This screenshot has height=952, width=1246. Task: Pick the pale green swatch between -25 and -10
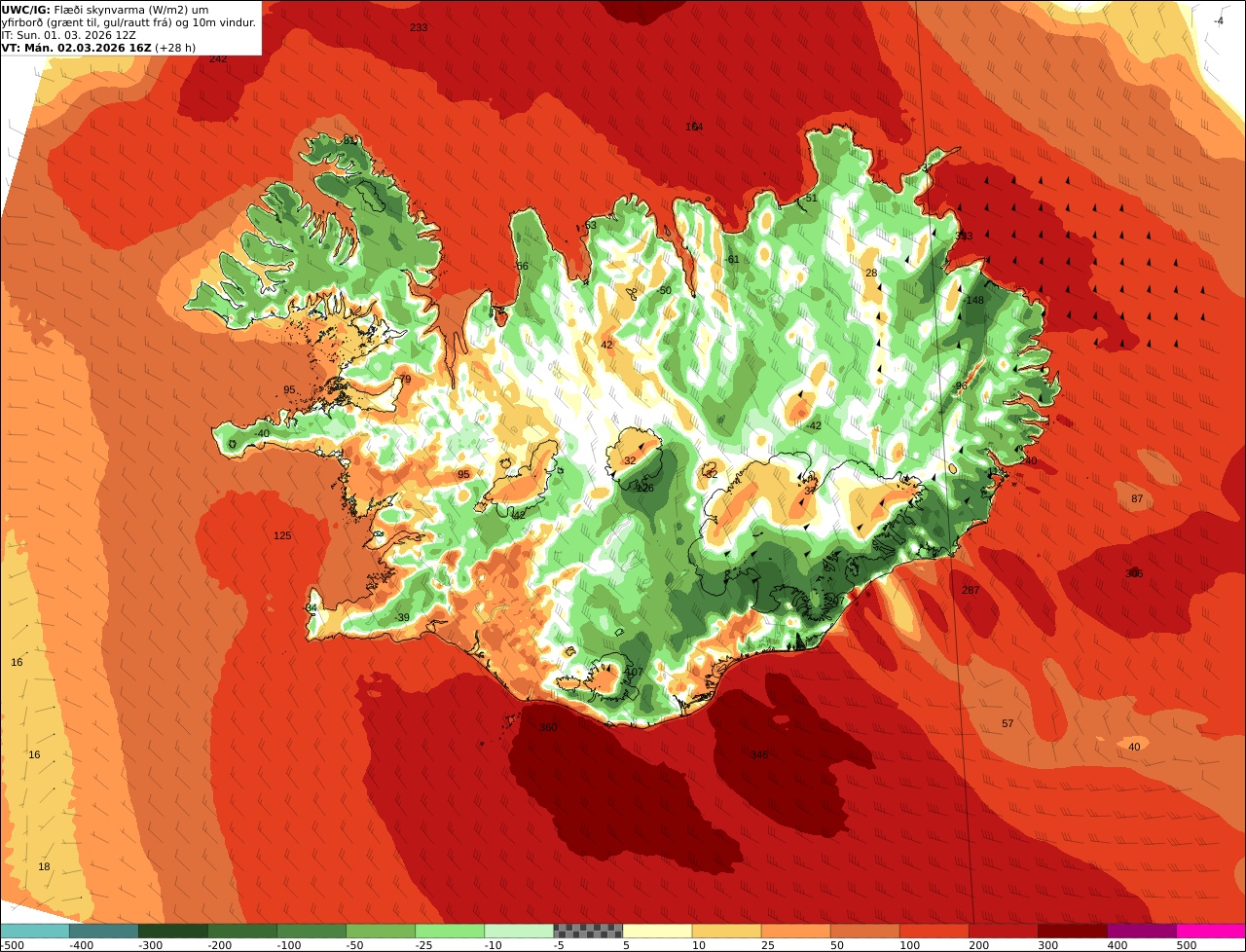click(449, 930)
